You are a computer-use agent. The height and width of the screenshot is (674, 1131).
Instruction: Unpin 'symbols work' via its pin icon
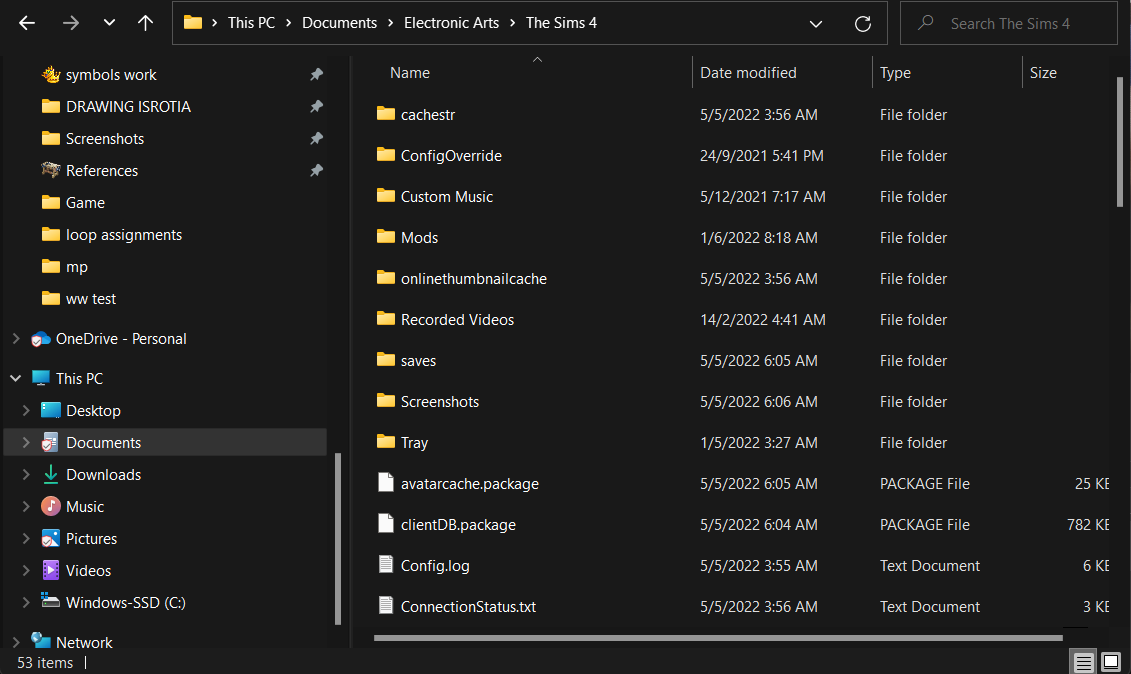tap(316, 74)
